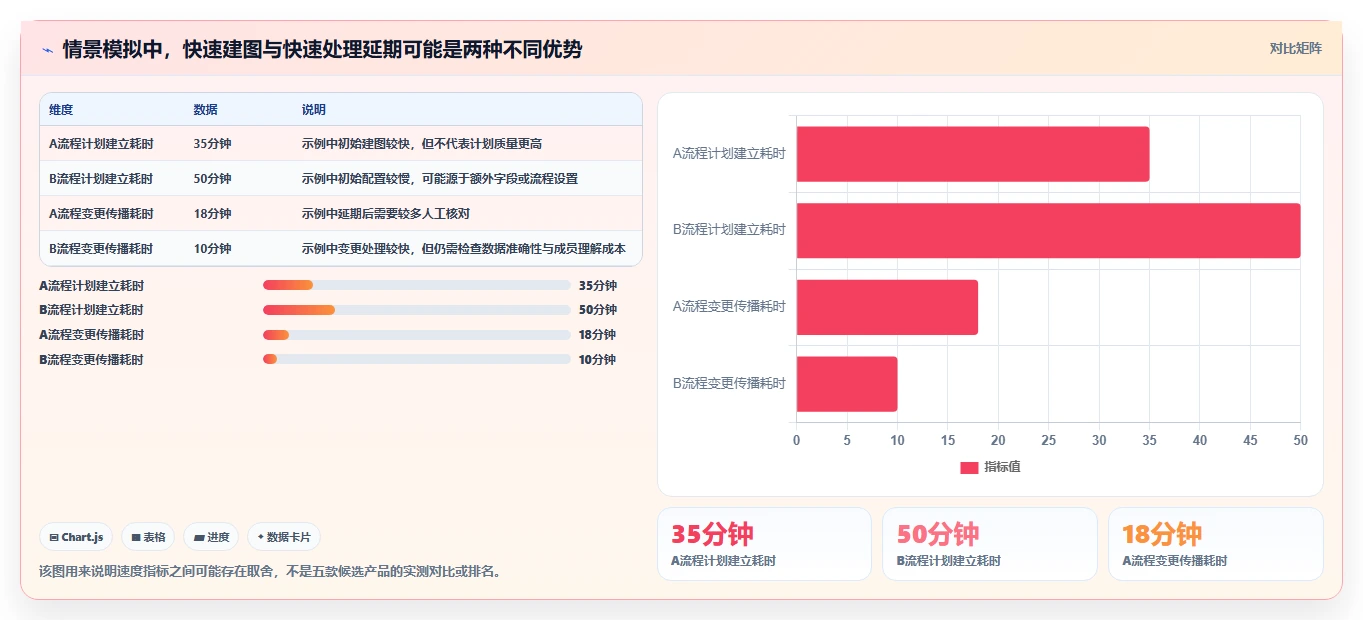
Task: Select the 数据卡片 chip
Action: (284, 537)
